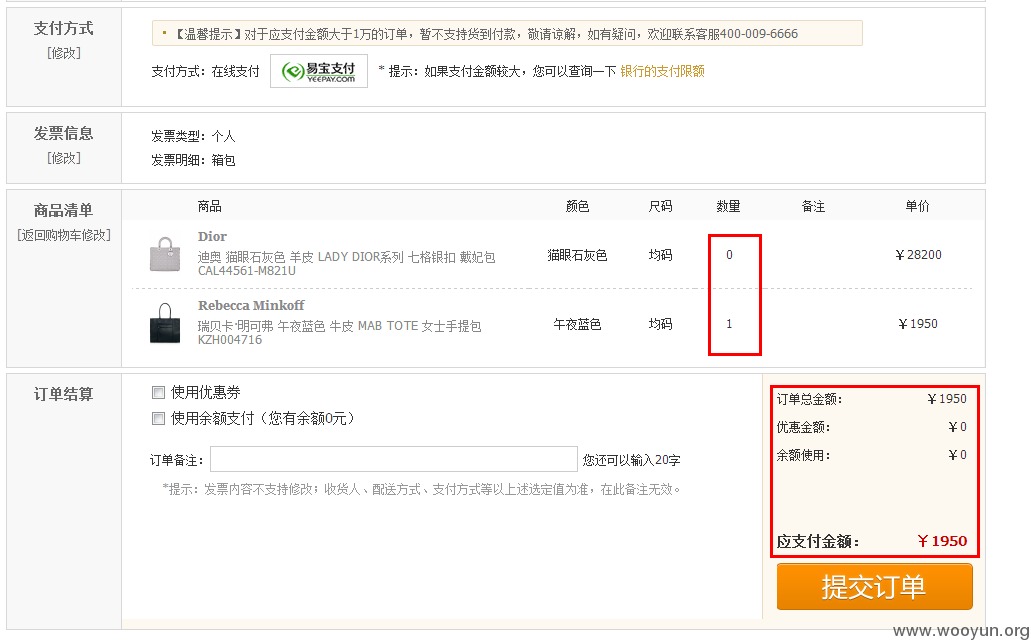Click the Rebecca Minkoff brand name
The height and width of the screenshot is (640, 1031).
[251, 305]
